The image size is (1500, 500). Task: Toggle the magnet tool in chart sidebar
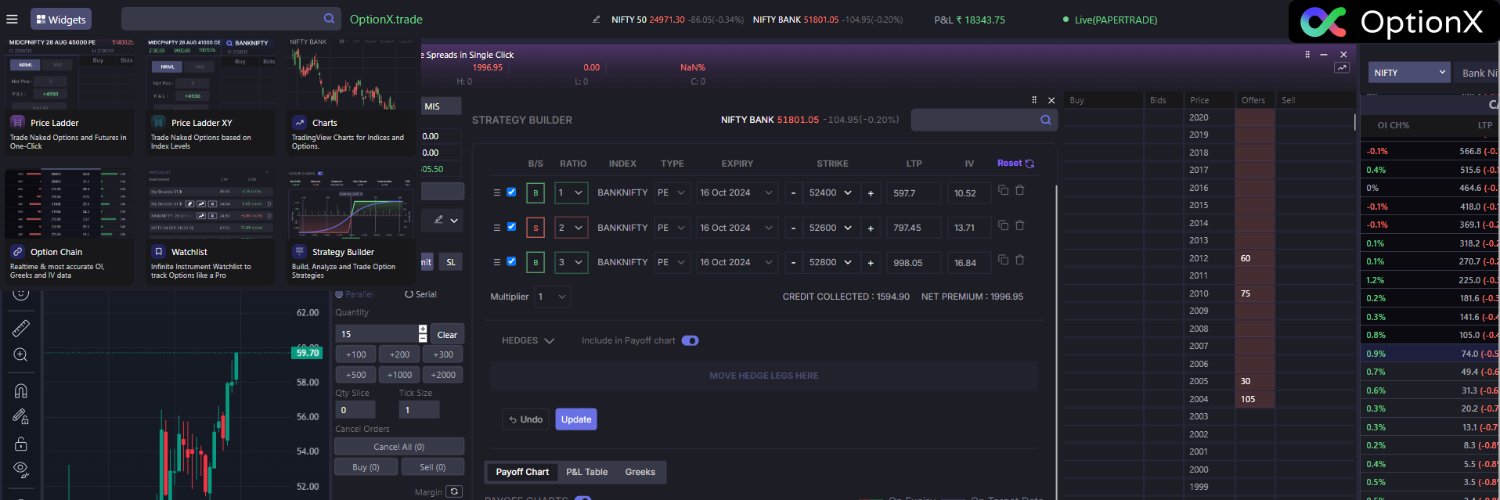tap(20, 391)
